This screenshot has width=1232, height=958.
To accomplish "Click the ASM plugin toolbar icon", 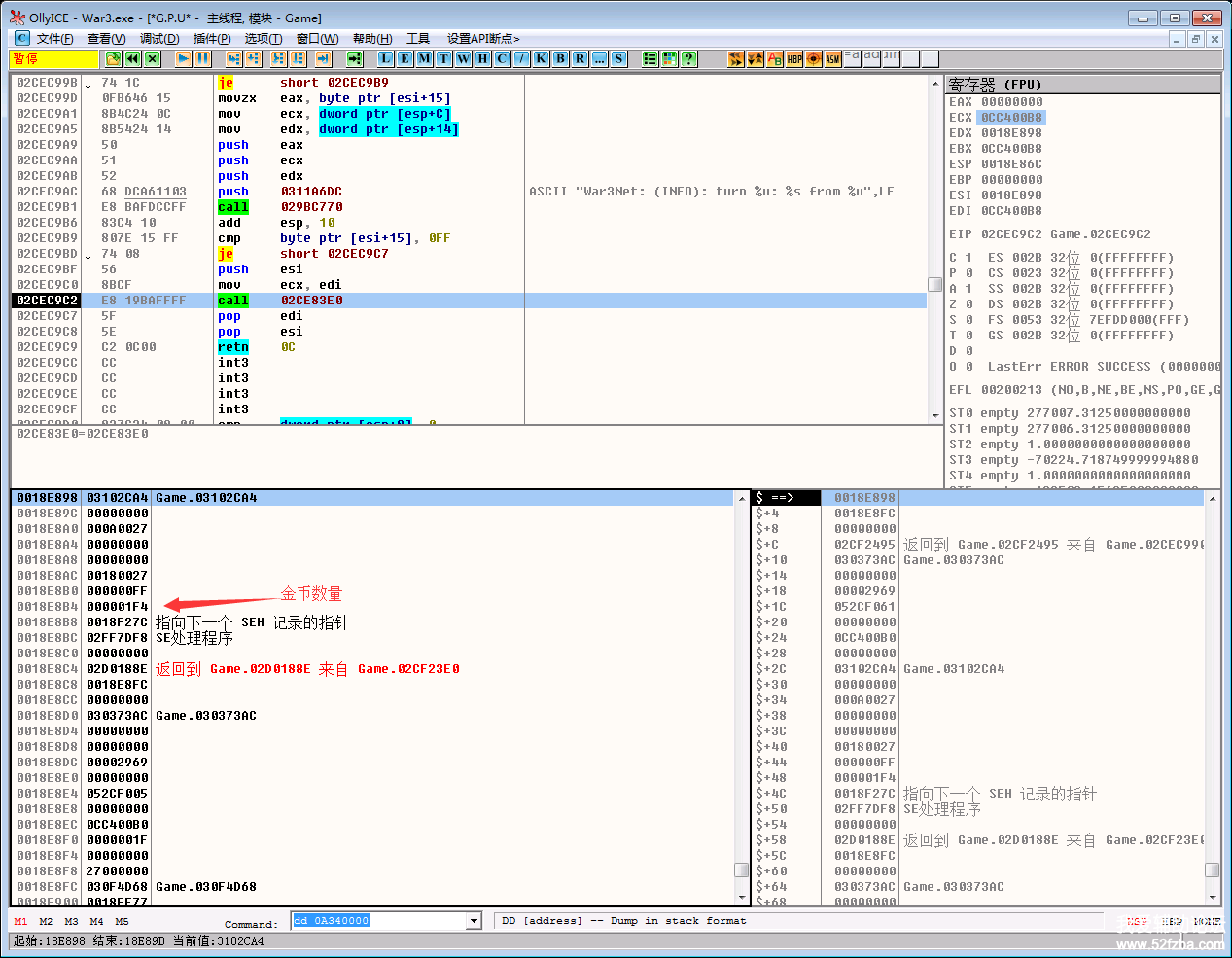I will (833, 58).
